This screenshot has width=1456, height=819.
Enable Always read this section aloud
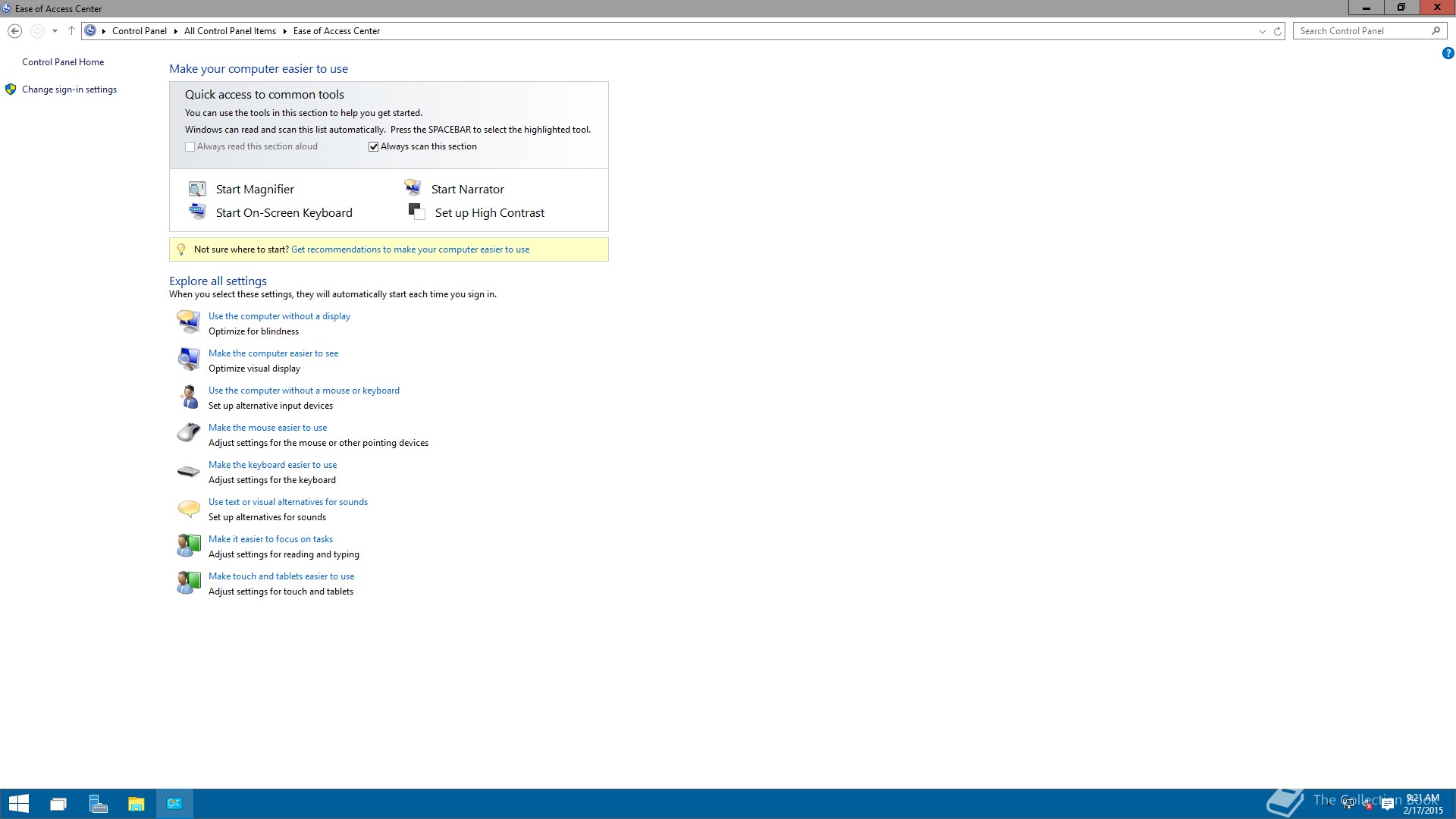190,146
